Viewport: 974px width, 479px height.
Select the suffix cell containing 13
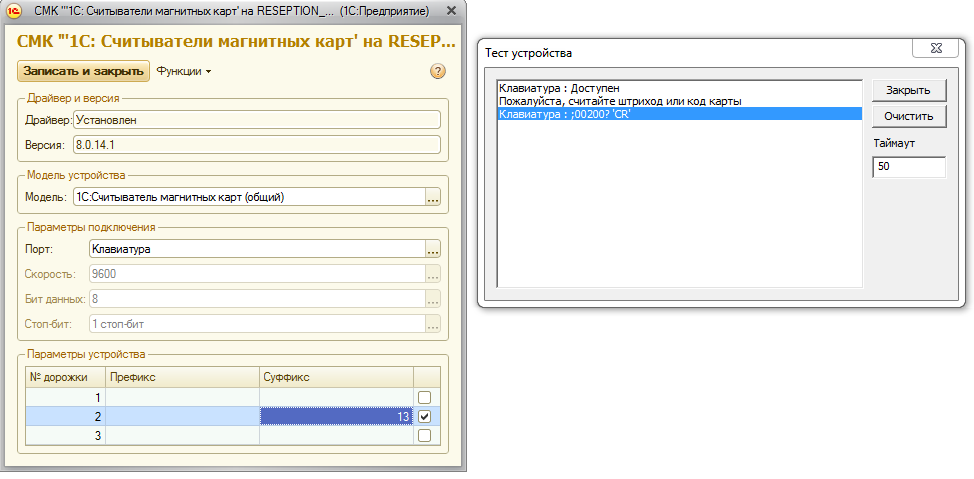click(x=336, y=416)
